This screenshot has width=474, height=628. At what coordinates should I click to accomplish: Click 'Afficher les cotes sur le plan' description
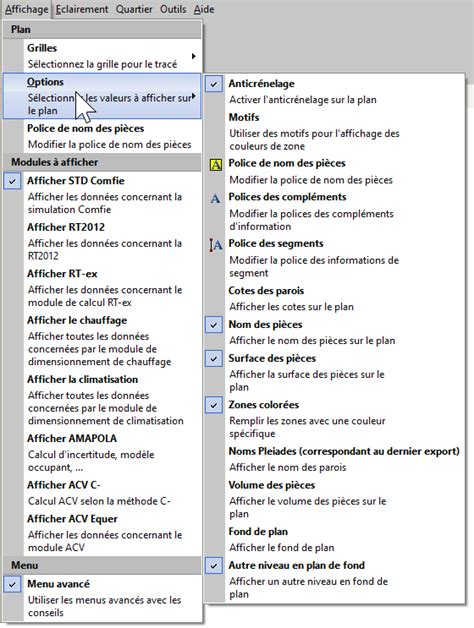[x=291, y=307]
